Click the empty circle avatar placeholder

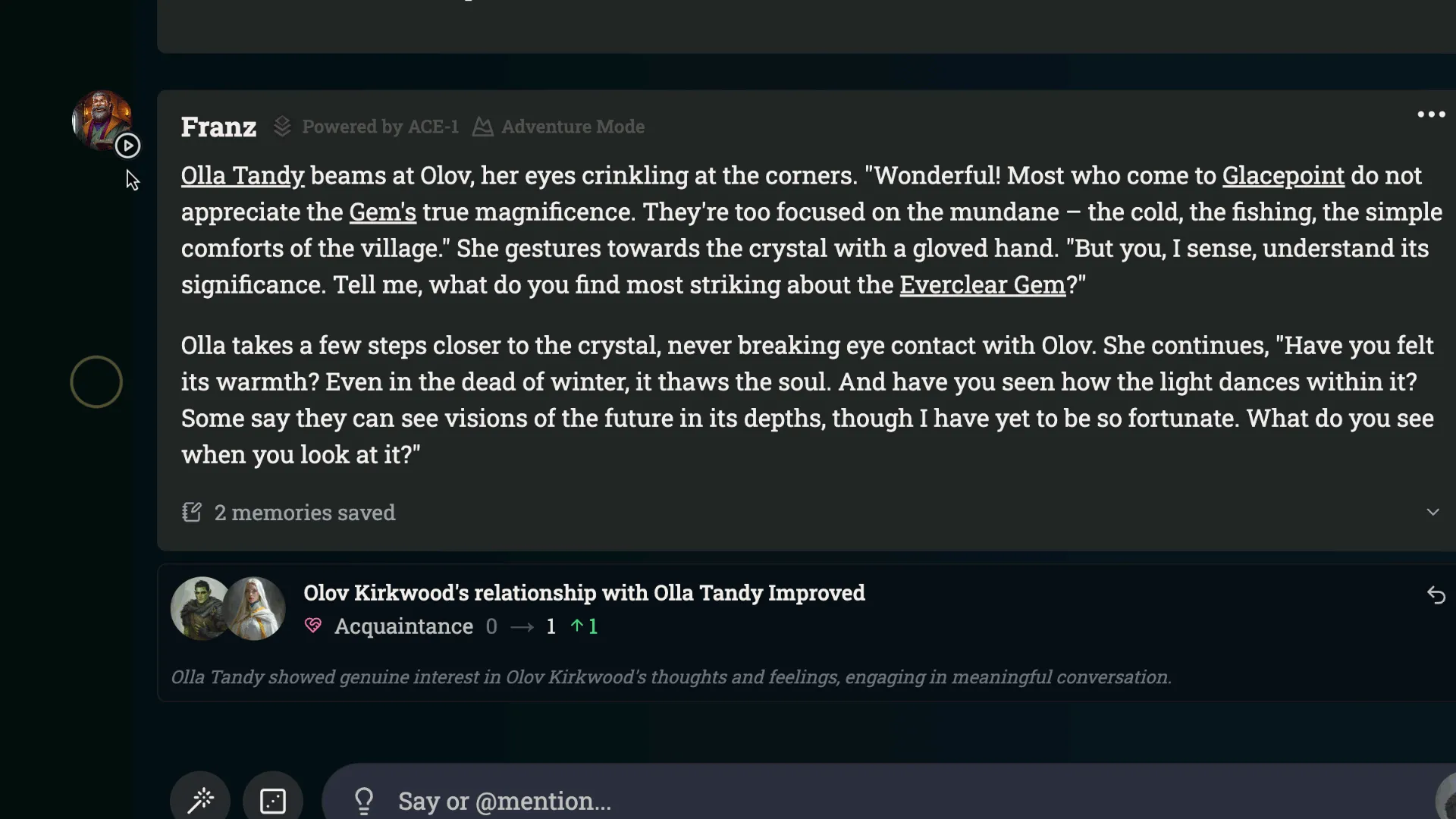(x=96, y=382)
